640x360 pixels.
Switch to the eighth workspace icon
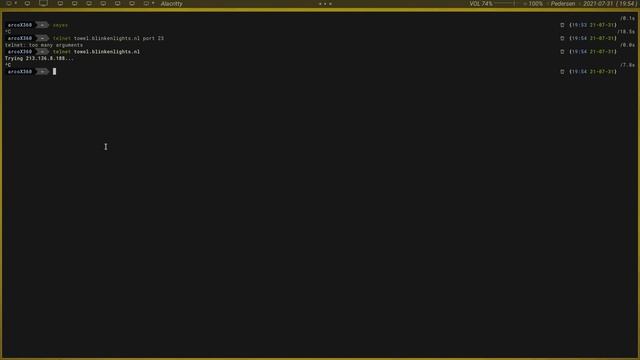tap(118, 3)
